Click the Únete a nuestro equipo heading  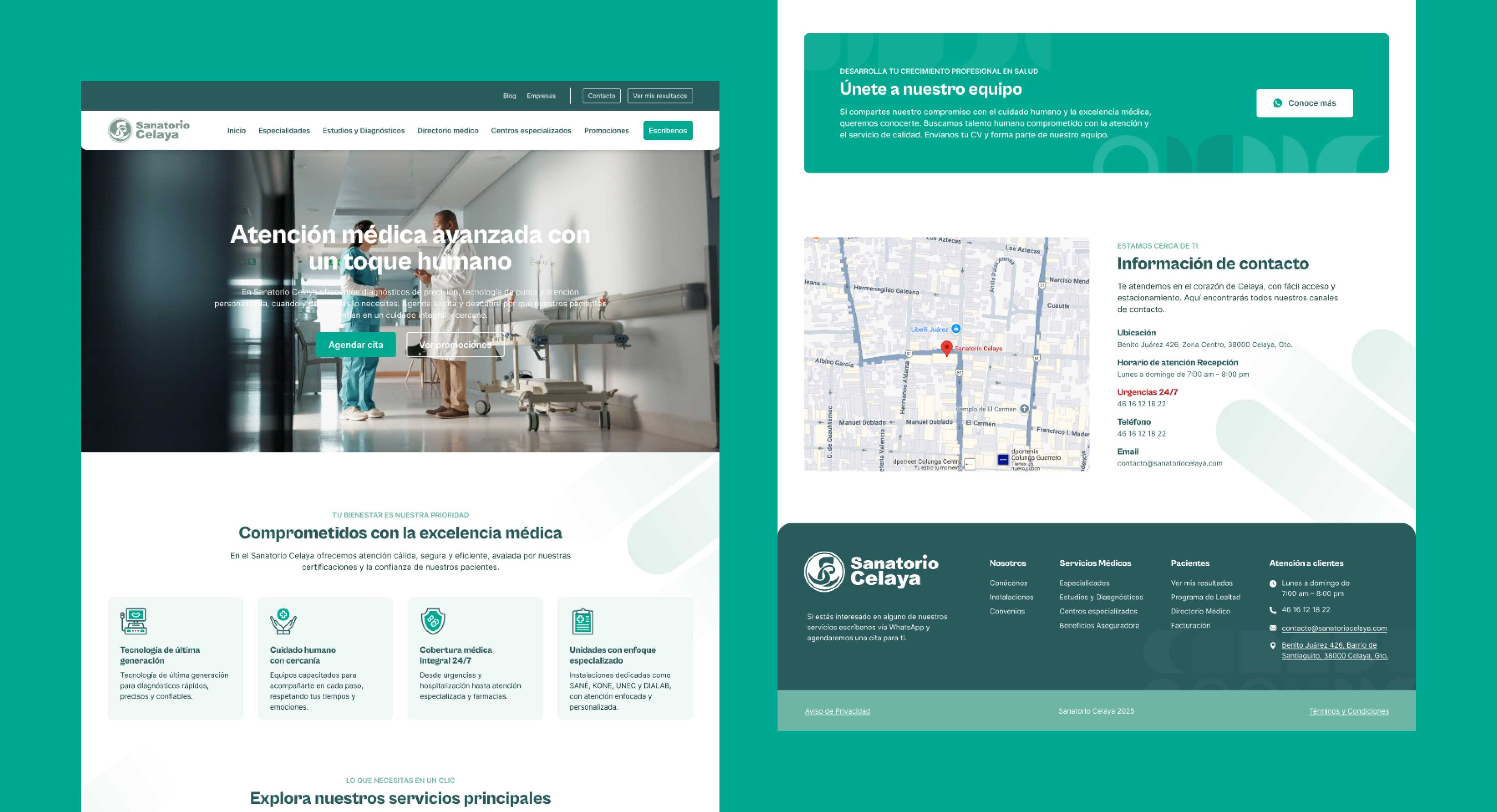[930, 89]
